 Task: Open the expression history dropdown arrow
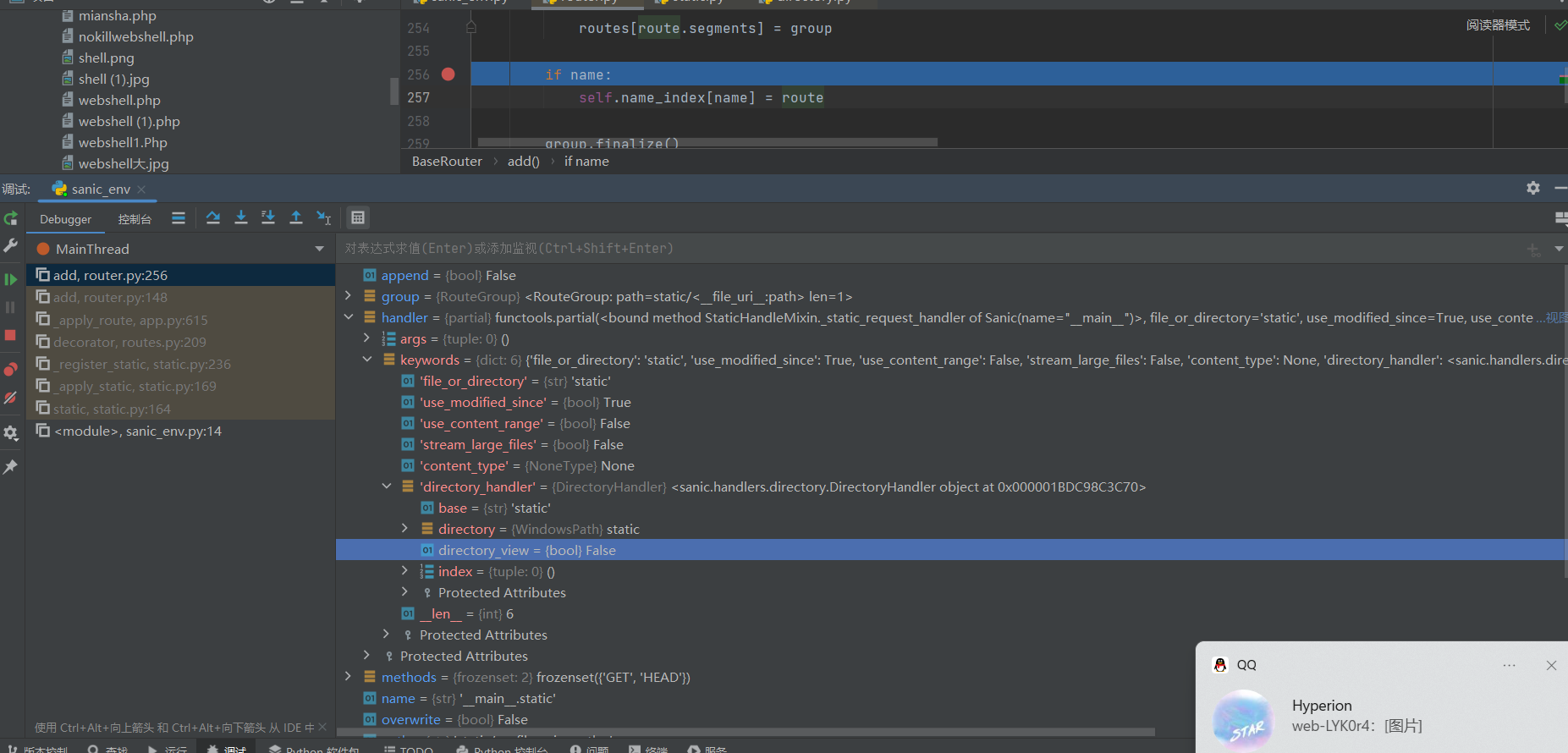[x=1559, y=249]
